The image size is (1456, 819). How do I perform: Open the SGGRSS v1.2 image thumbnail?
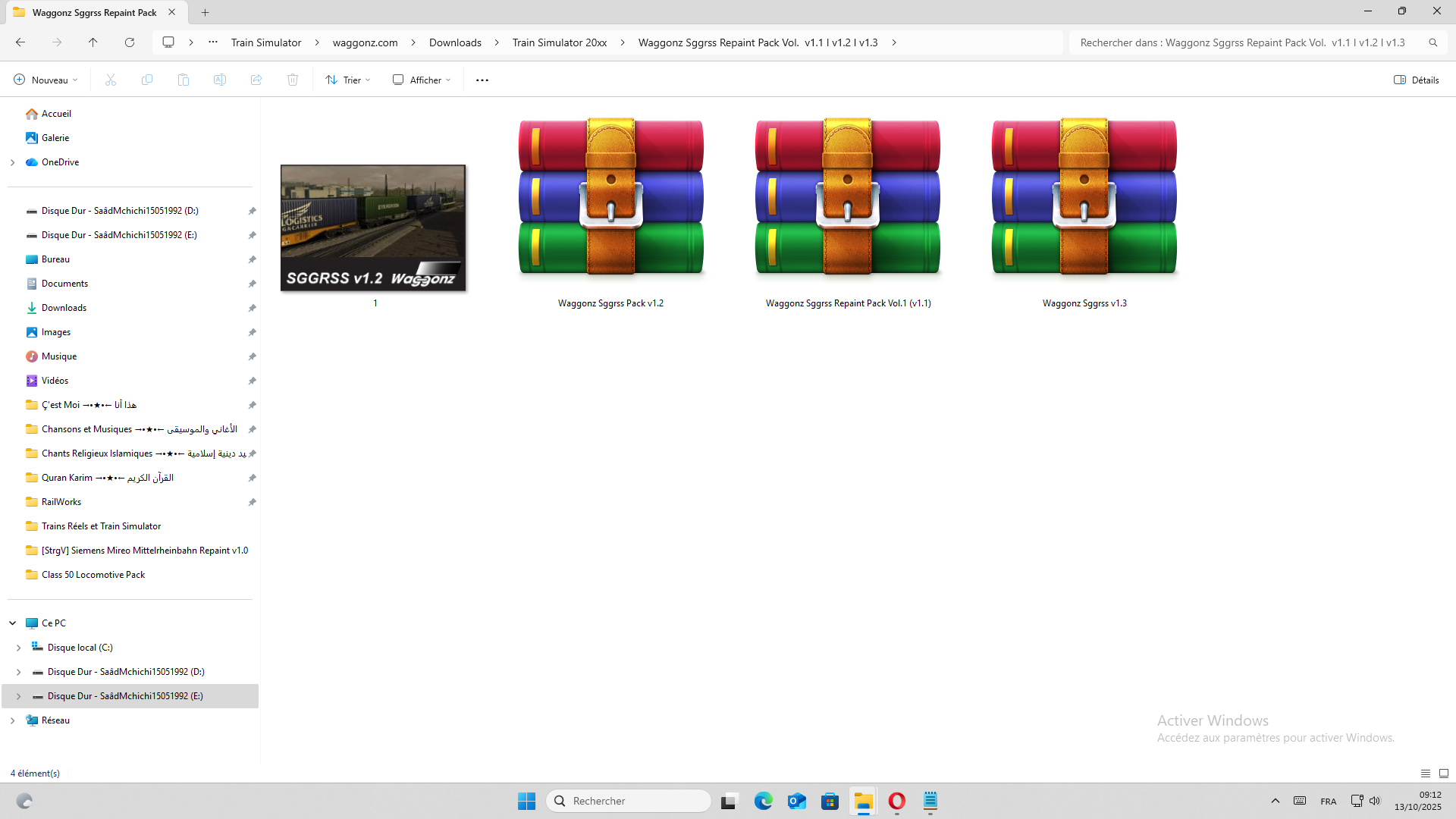373,227
